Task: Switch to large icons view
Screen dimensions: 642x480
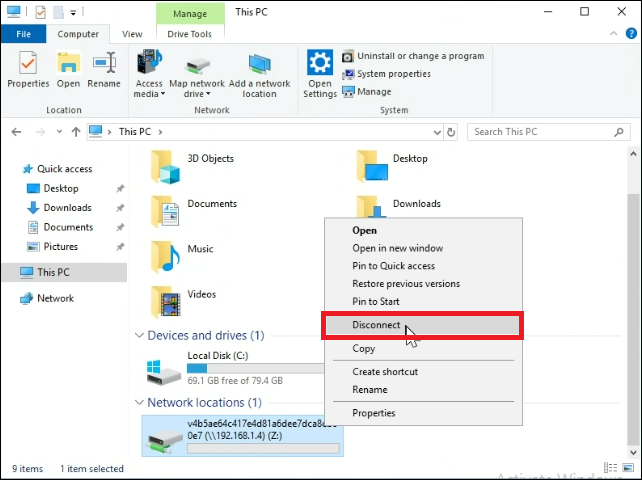Action: pos(628,468)
